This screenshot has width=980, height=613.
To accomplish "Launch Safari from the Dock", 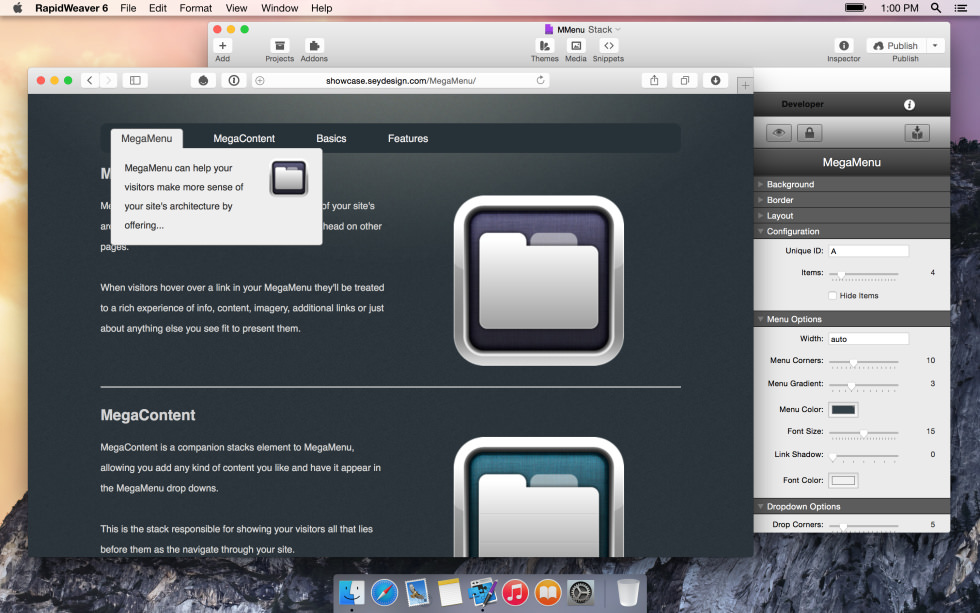I will pos(384,592).
